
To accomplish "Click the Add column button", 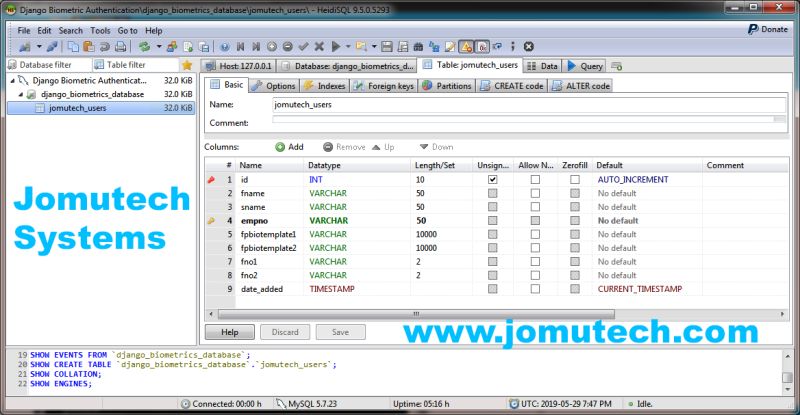I will click(x=289, y=147).
